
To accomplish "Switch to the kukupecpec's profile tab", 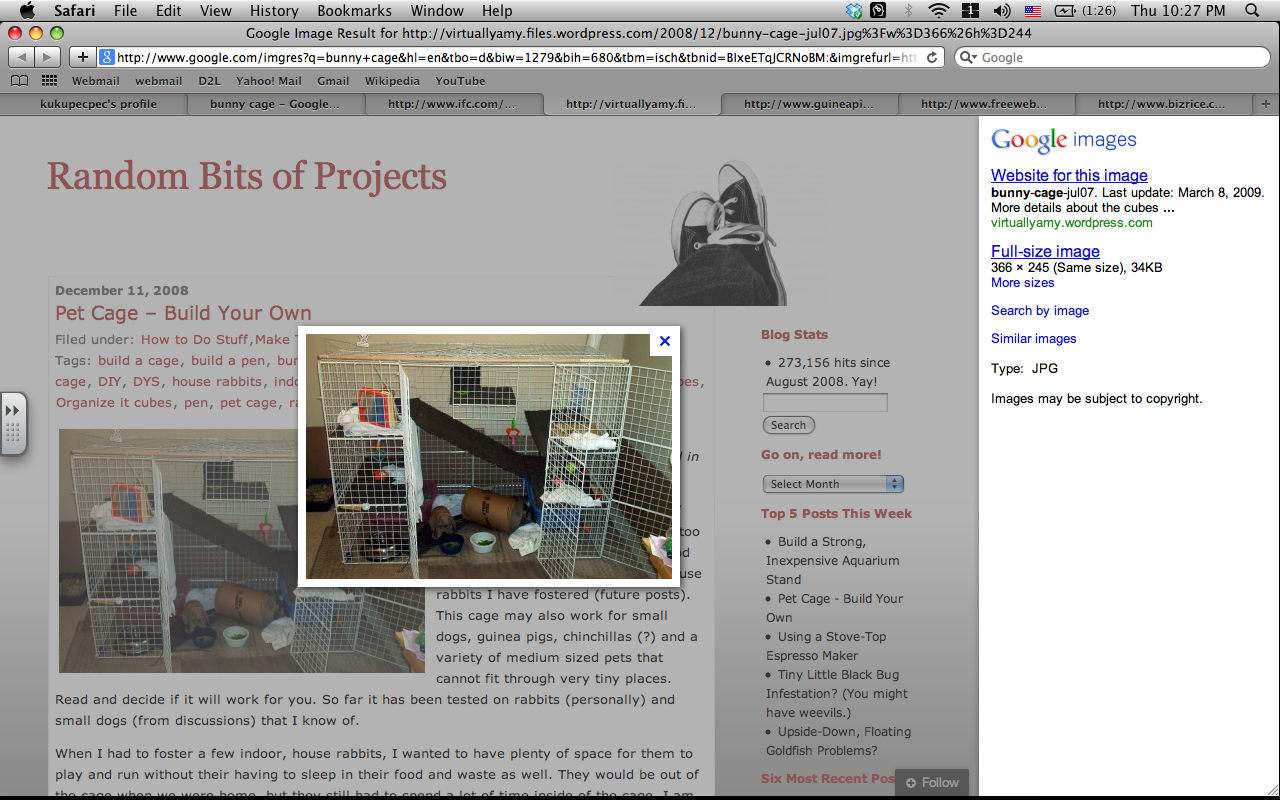I will point(97,104).
